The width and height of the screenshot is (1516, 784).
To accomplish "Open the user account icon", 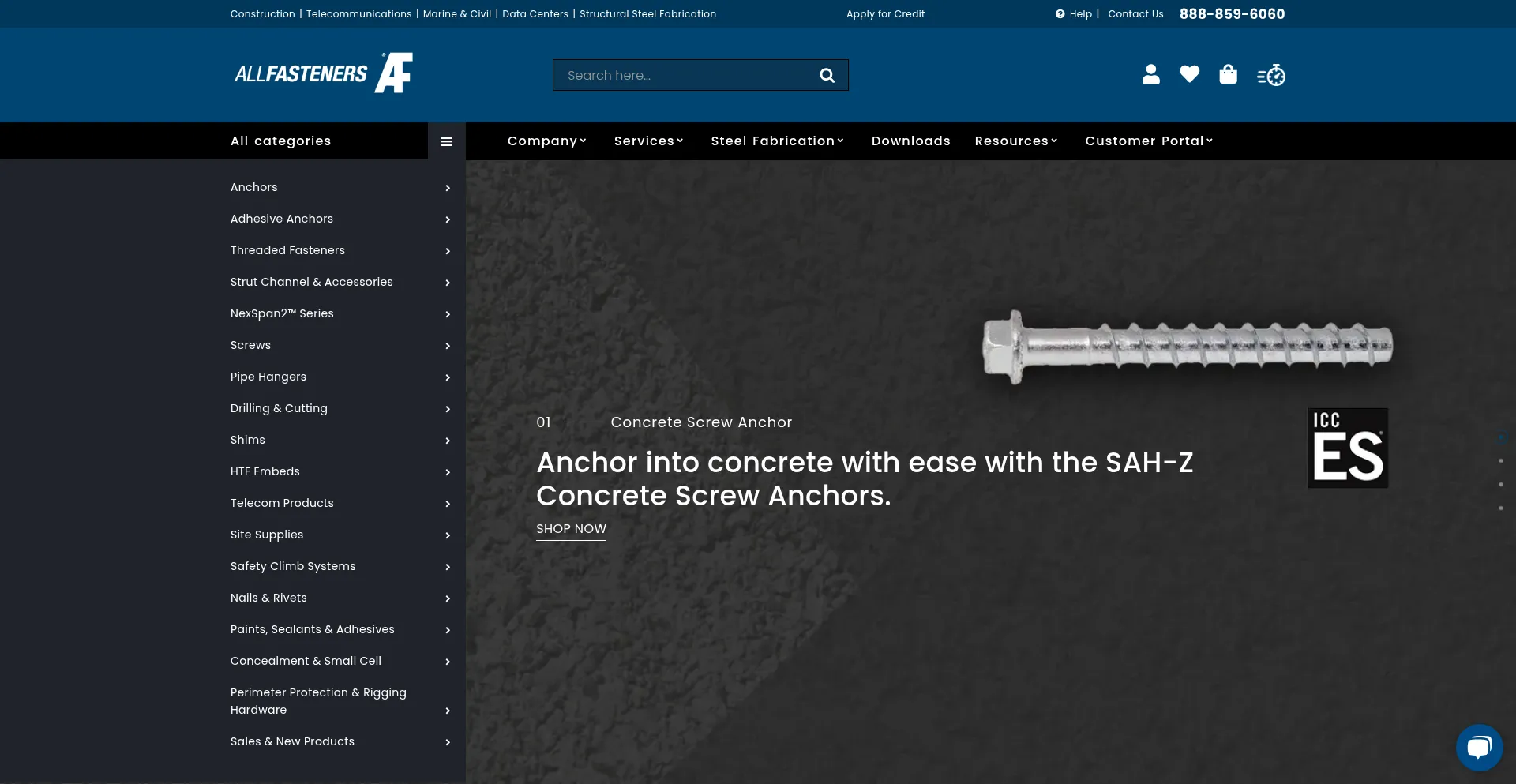I will [x=1151, y=74].
